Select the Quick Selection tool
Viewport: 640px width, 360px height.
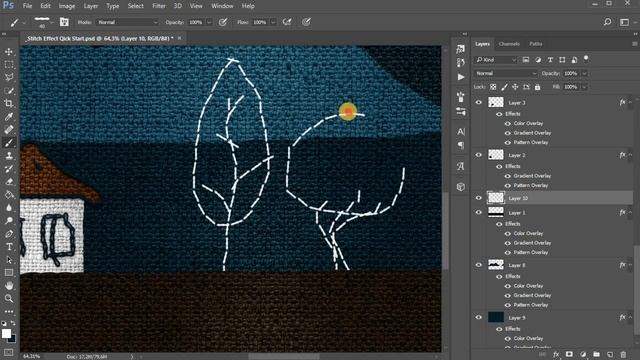point(9,91)
